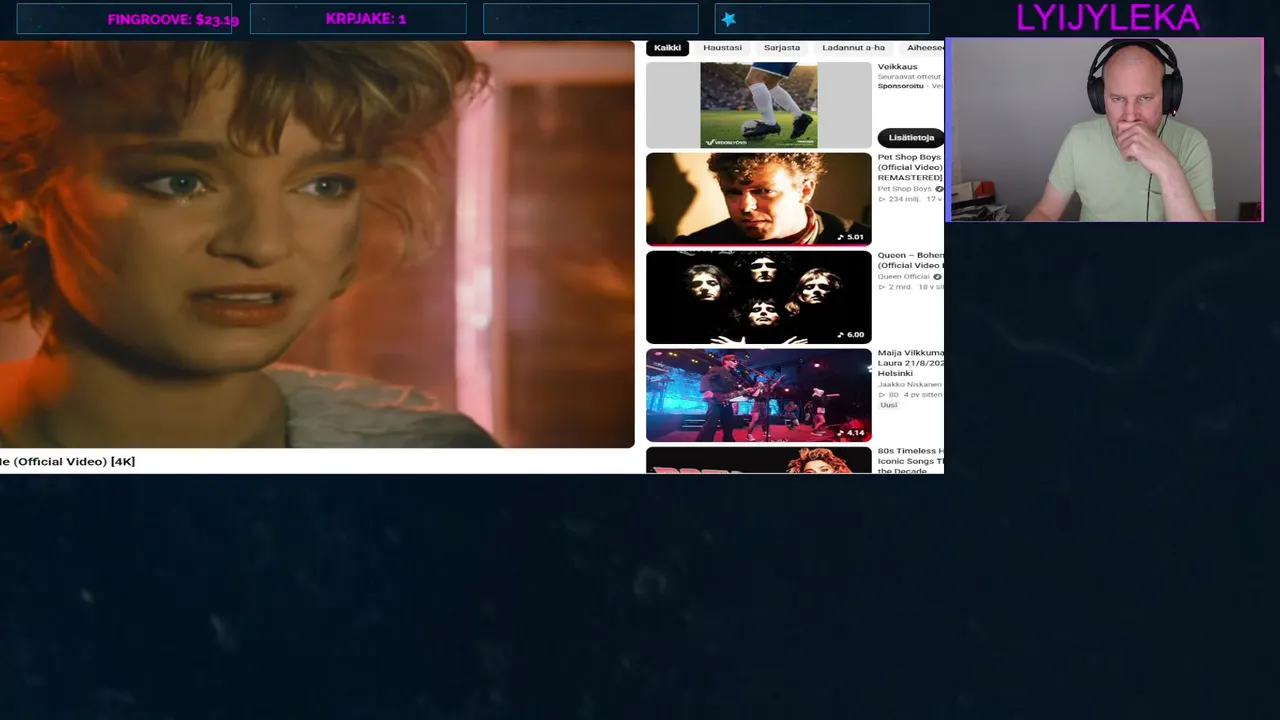Click the Queen – Bohemian video title

[x=910, y=260]
